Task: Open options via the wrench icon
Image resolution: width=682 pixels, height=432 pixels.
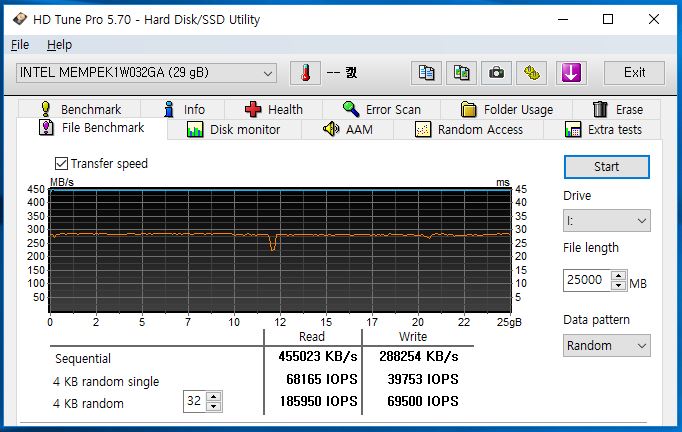Action: (x=532, y=73)
